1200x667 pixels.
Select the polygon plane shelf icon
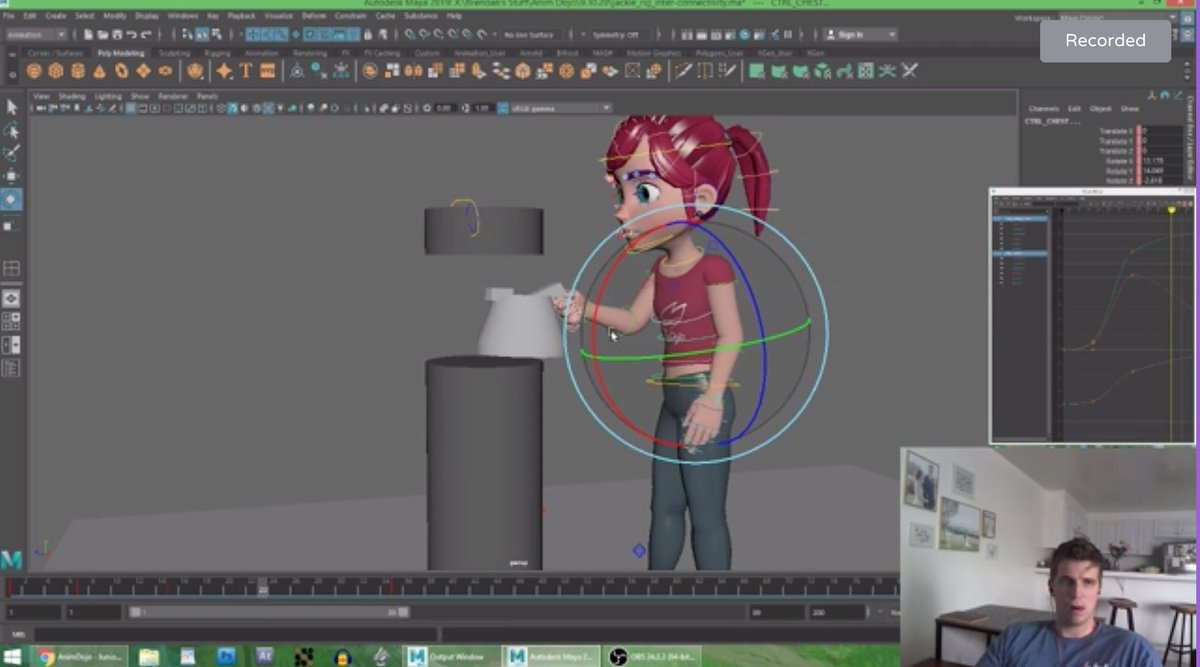point(144,71)
